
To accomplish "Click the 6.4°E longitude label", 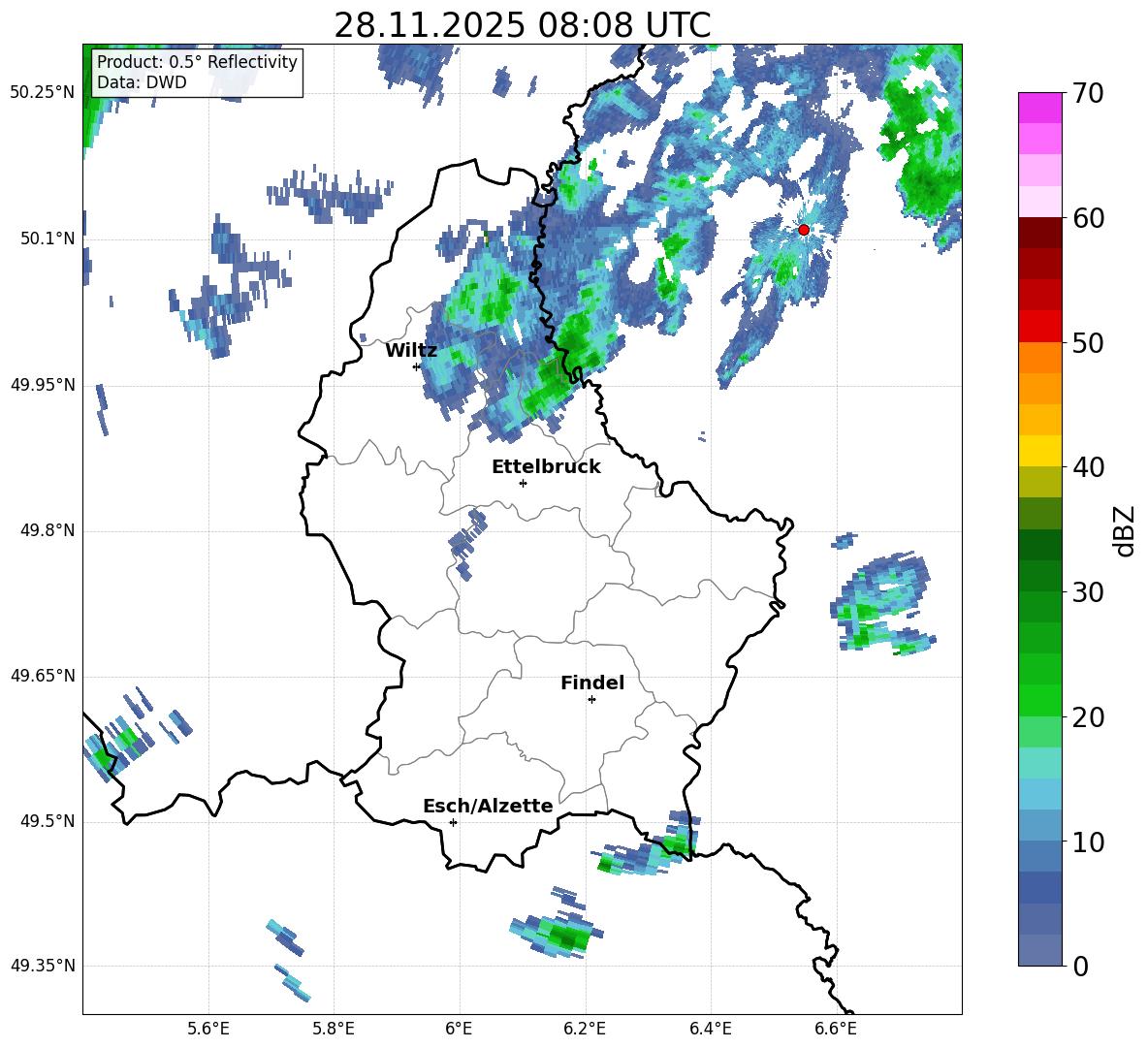I will [x=710, y=1029].
